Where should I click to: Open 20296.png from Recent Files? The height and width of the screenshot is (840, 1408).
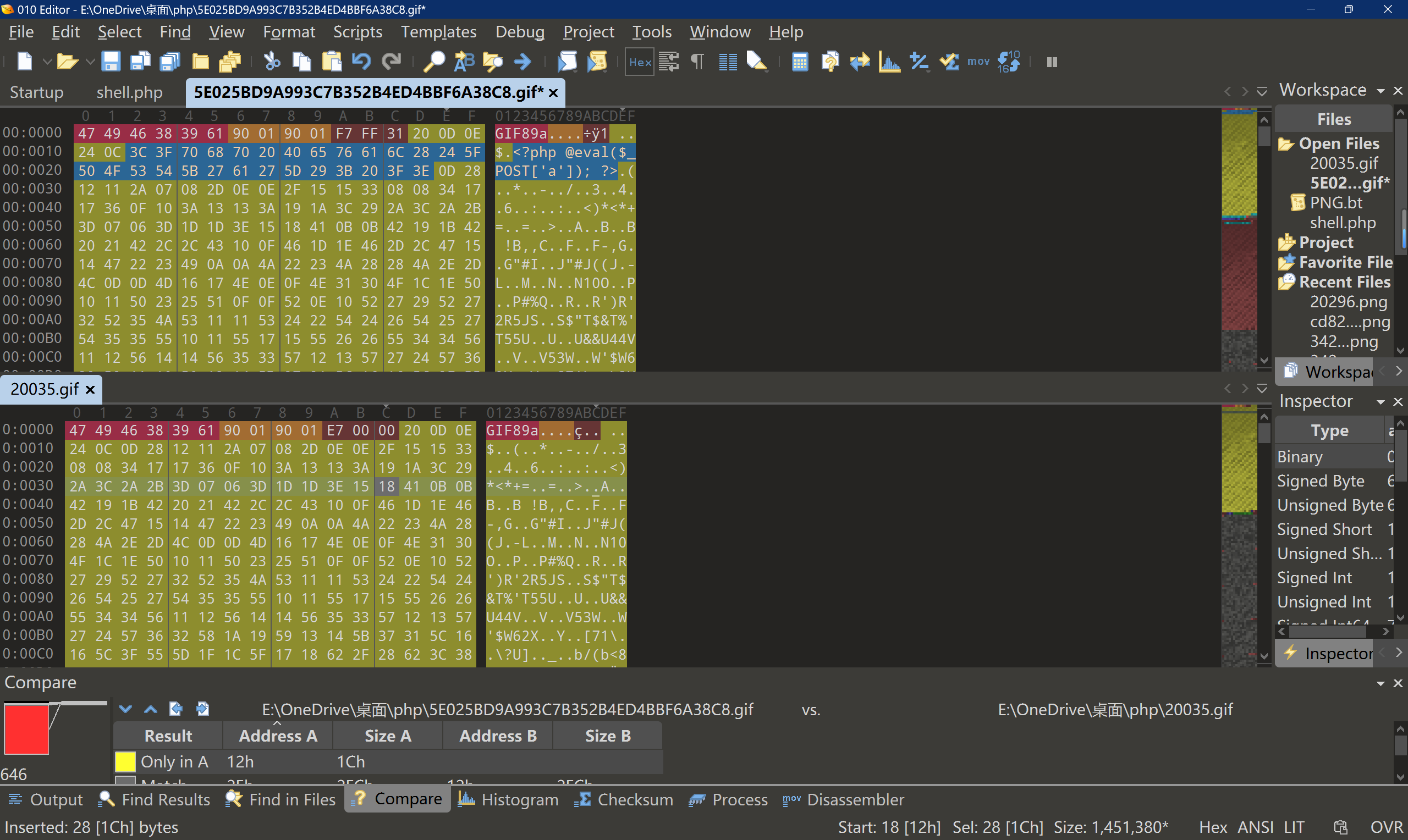click(x=1348, y=302)
